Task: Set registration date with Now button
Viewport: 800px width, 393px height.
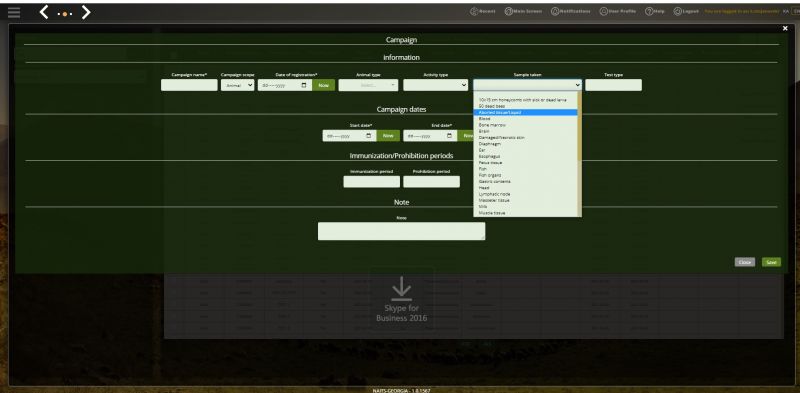Action: click(324, 85)
